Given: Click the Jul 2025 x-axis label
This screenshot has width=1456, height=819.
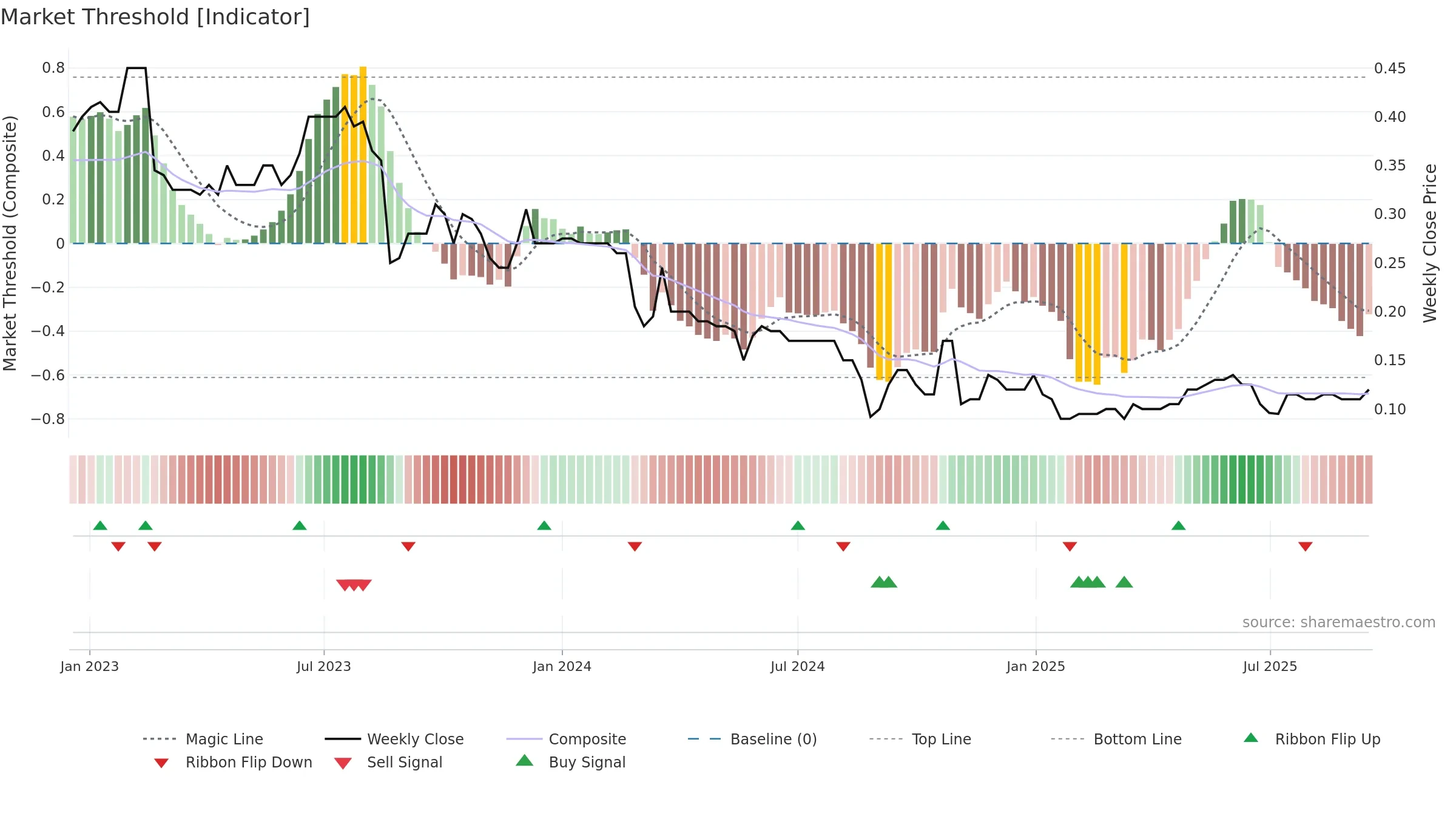Looking at the screenshot, I should point(1270,666).
